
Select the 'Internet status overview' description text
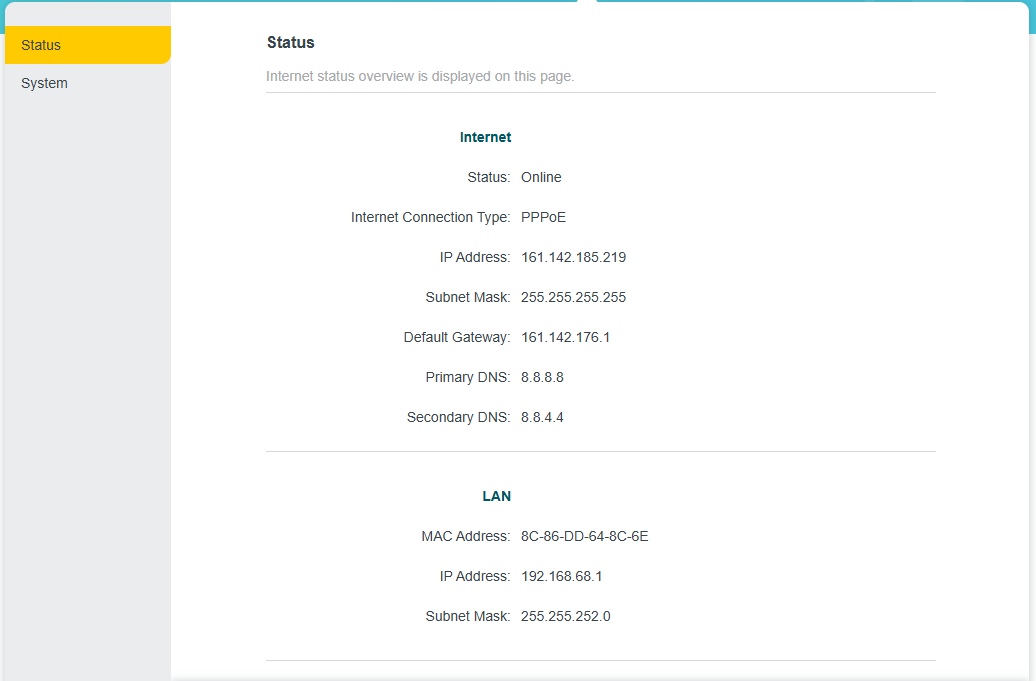[420, 76]
